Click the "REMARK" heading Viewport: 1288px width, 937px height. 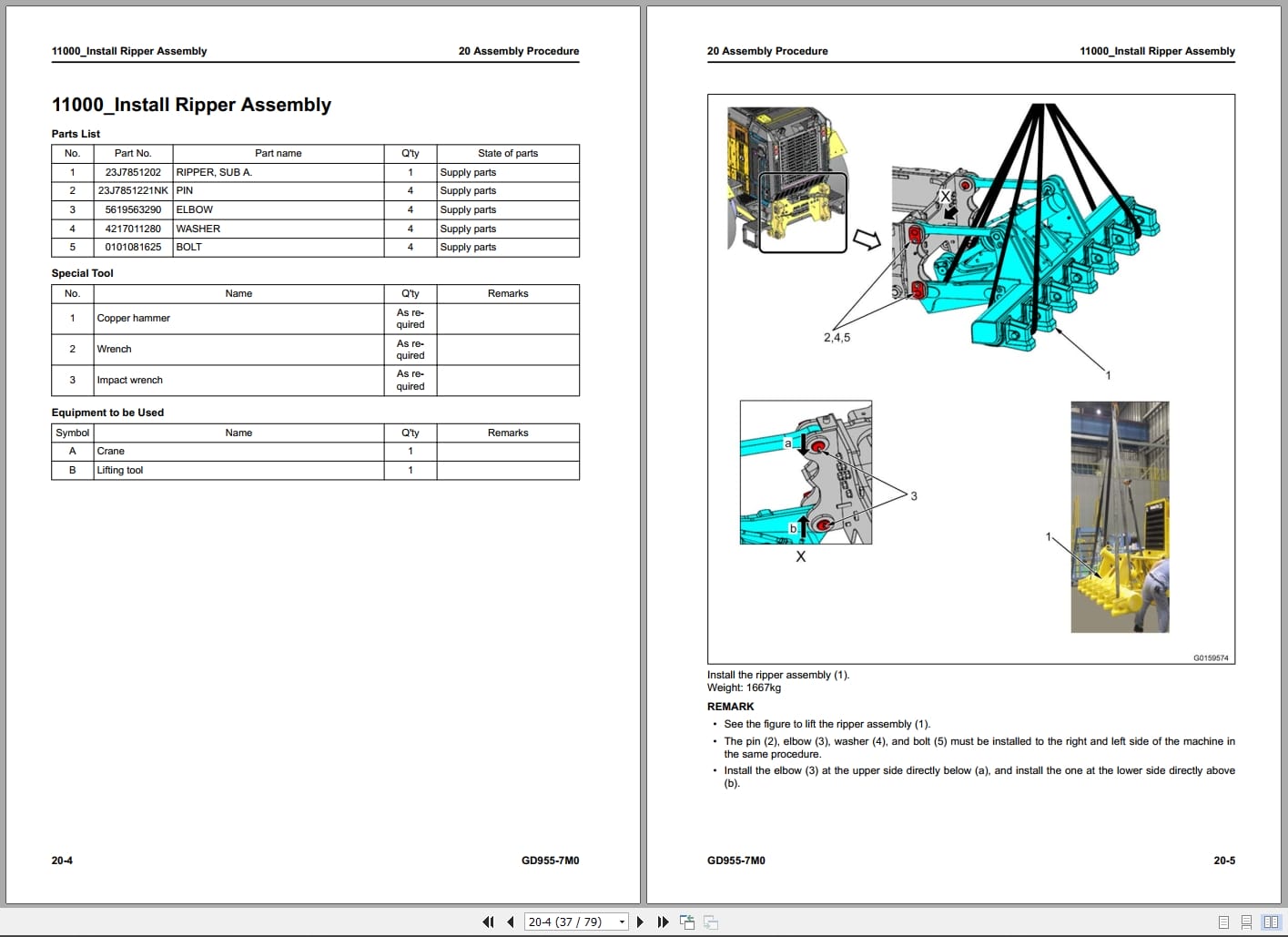(x=731, y=707)
